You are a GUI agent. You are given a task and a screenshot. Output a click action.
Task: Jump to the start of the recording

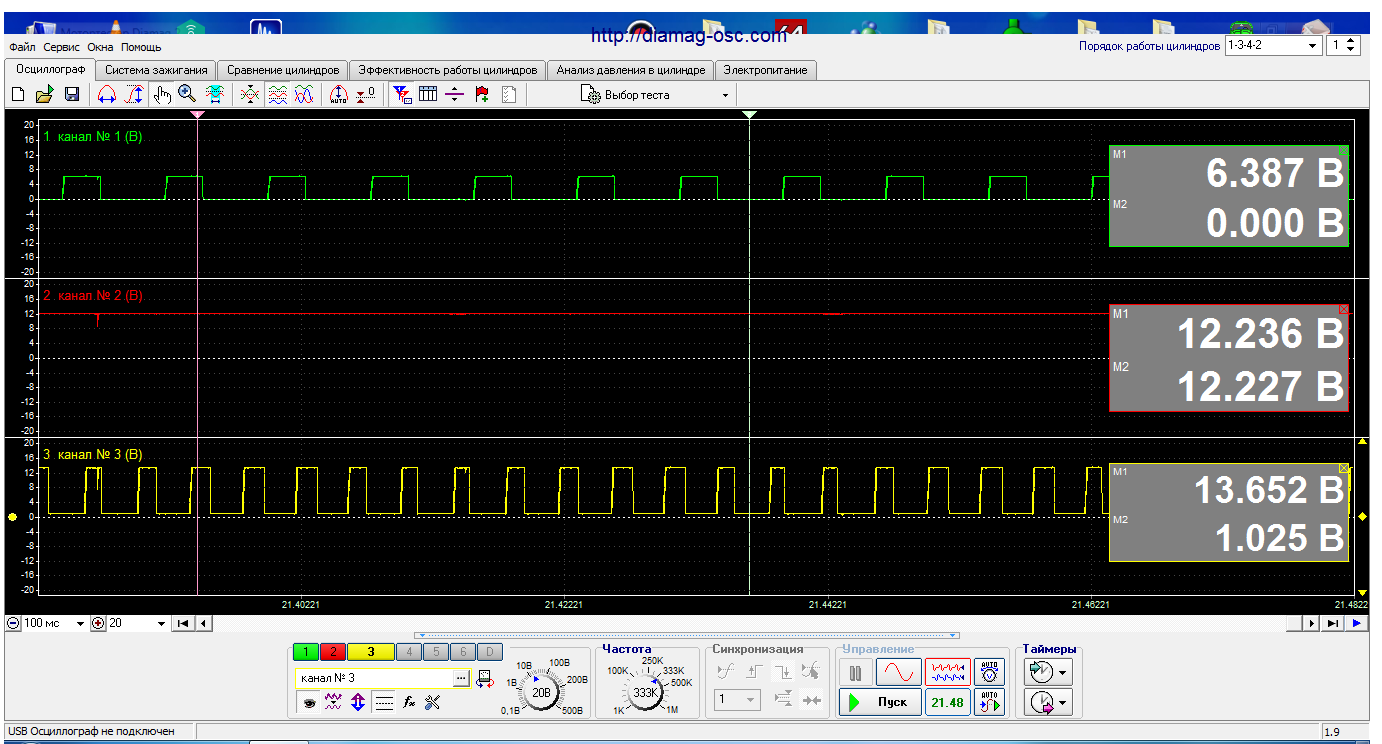(x=183, y=623)
